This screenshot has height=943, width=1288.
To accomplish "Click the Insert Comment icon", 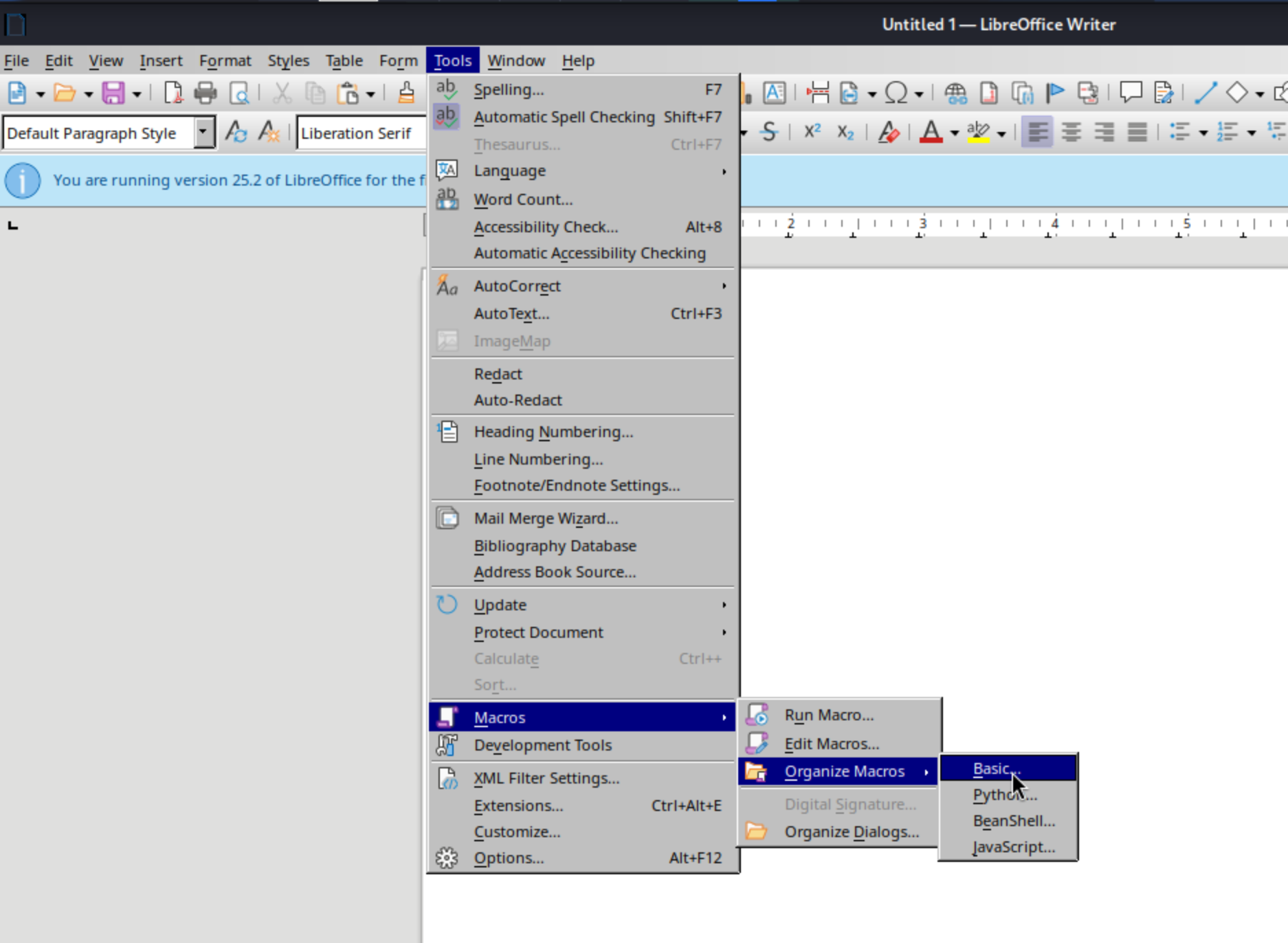I will pos(1131,93).
